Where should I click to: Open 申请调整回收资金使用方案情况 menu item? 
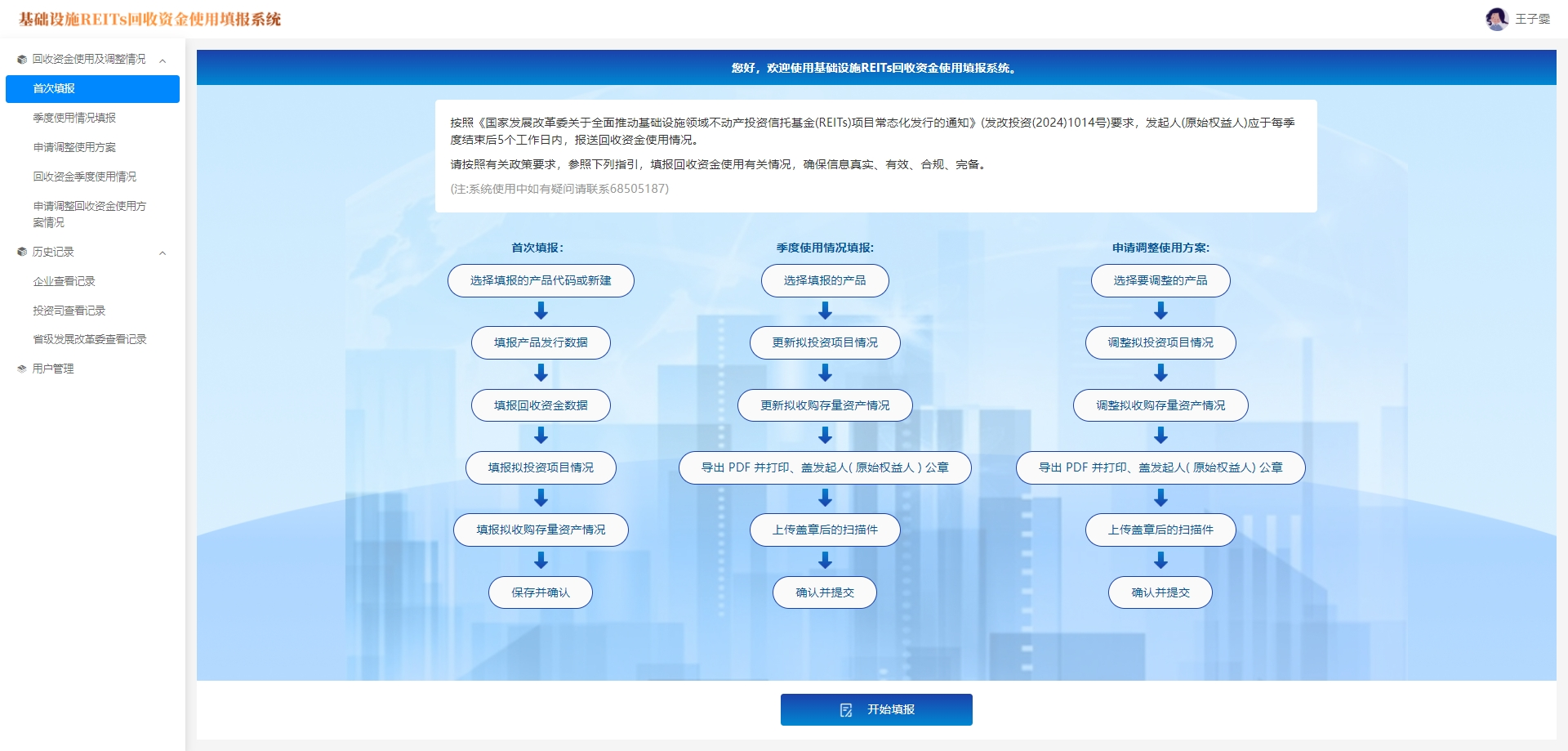(90, 214)
